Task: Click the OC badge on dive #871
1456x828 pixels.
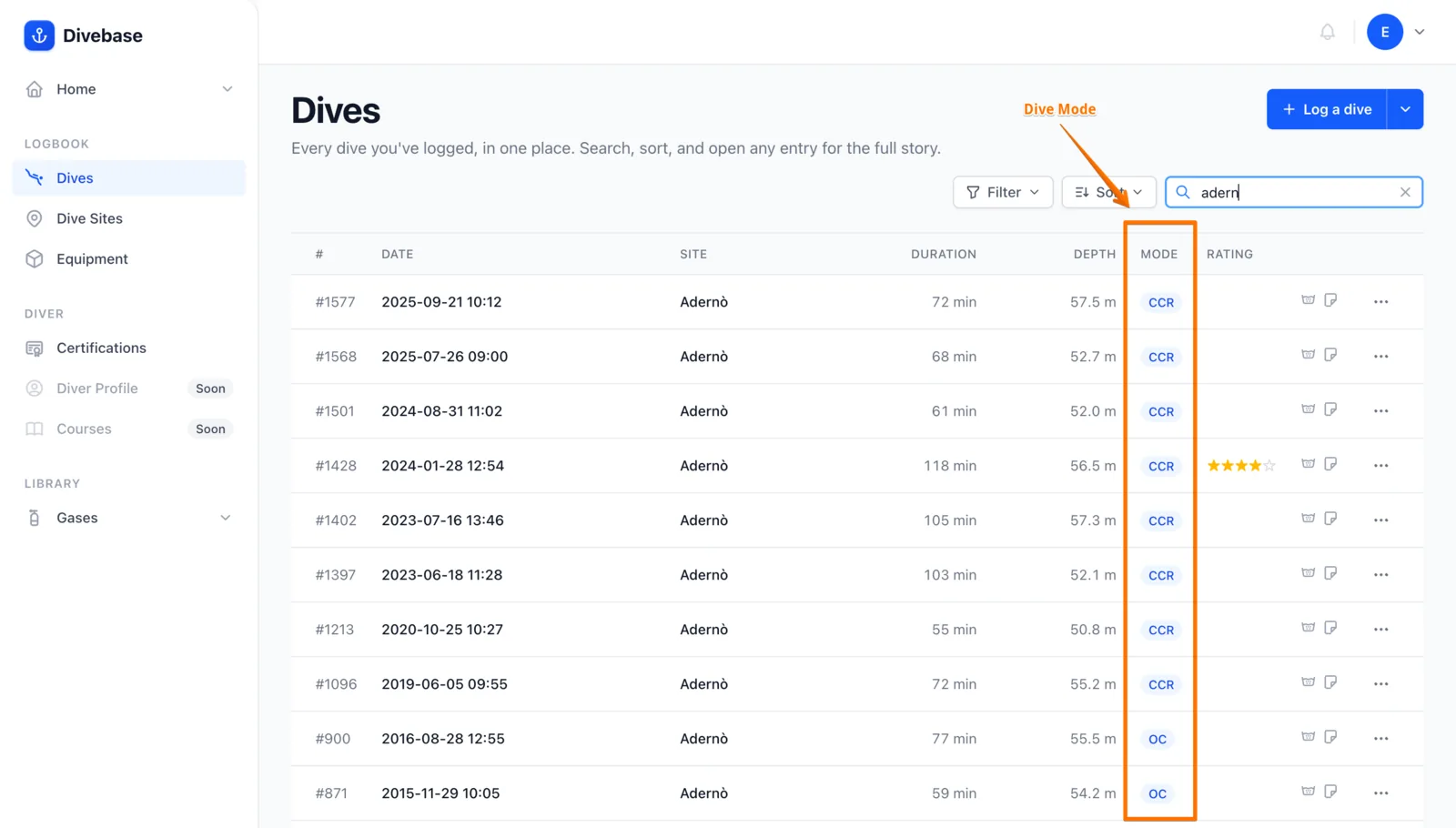Action: (1158, 794)
